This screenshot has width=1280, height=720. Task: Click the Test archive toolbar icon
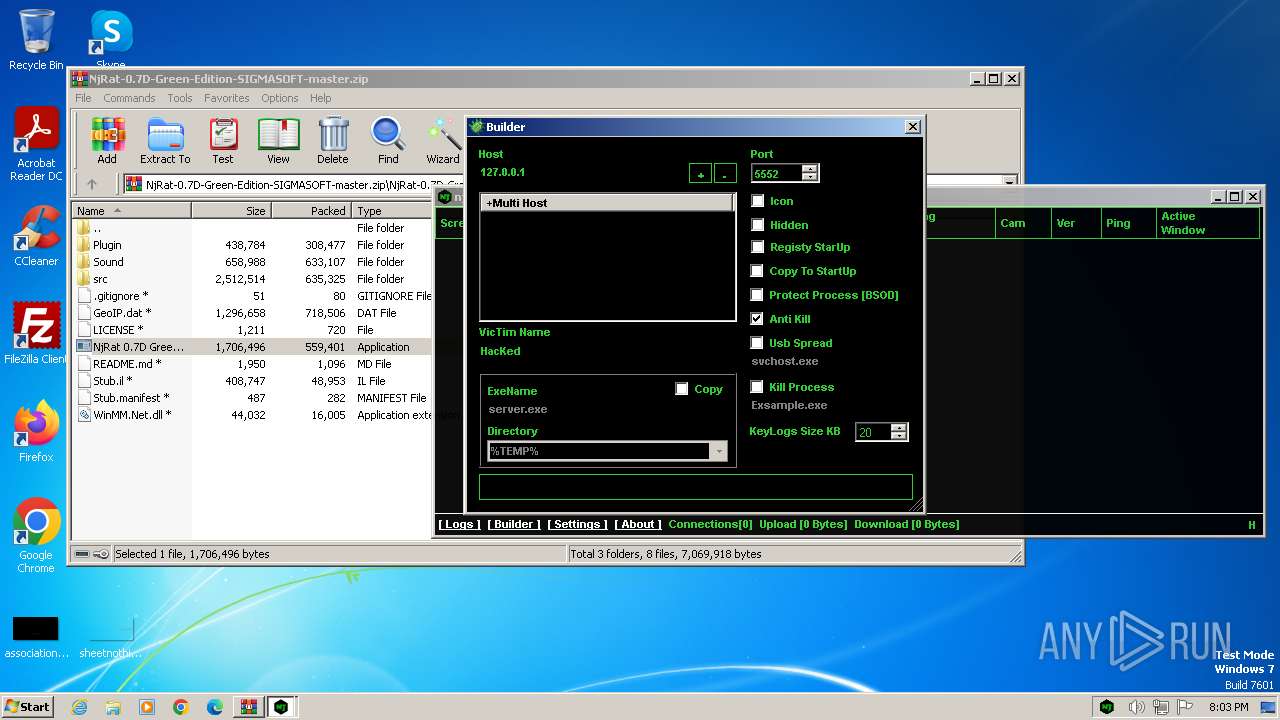point(223,141)
